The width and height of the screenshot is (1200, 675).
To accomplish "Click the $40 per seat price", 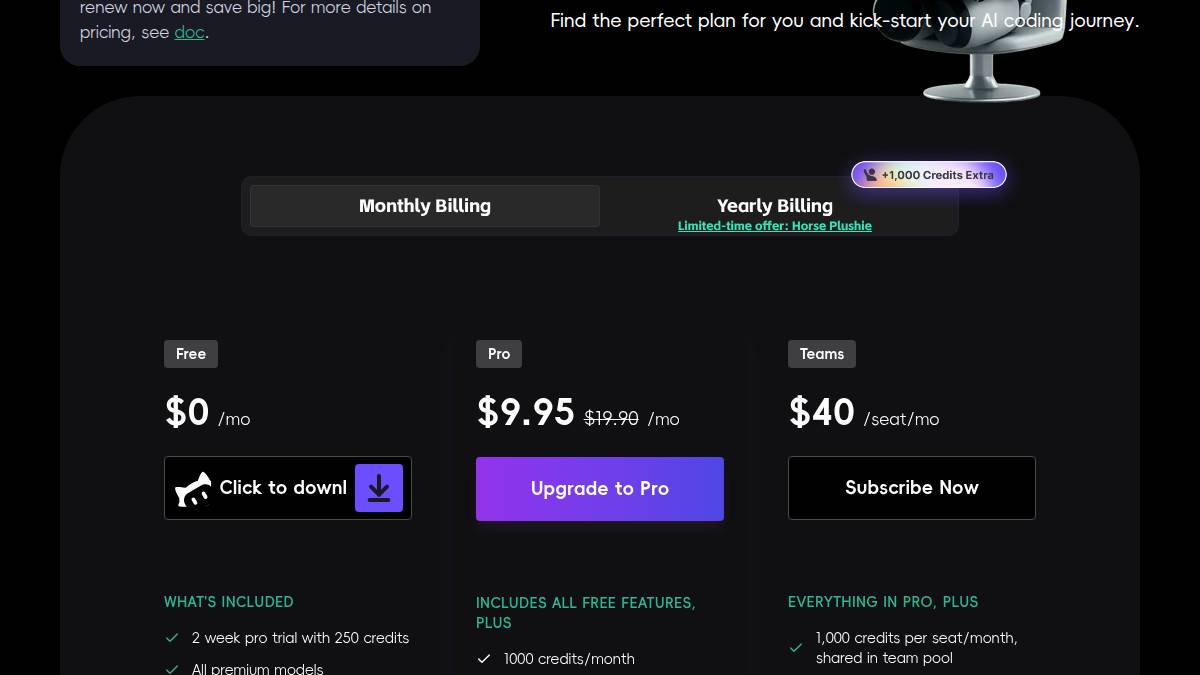I will point(822,412).
